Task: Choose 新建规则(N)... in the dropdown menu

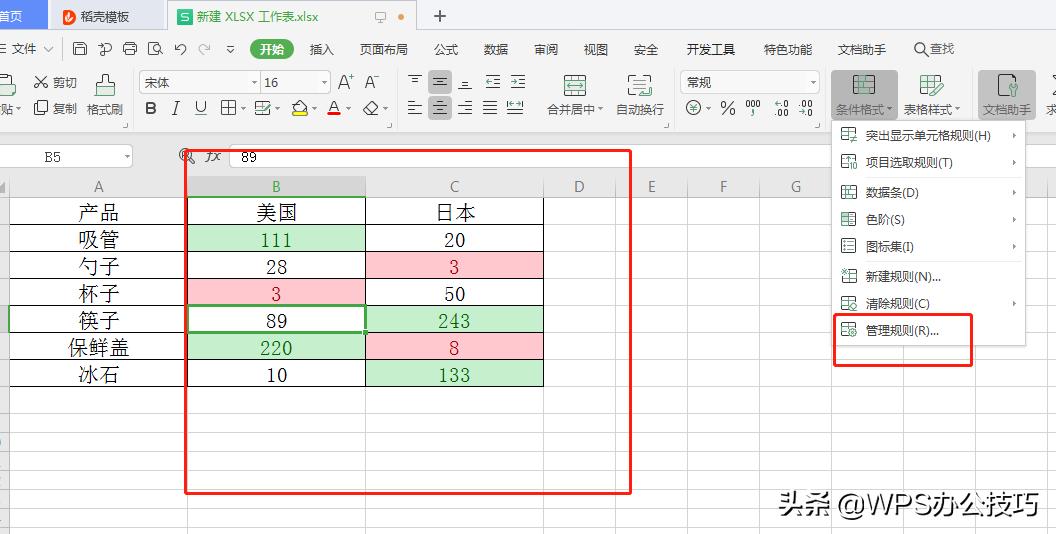Action: pyautogui.click(x=929, y=276)
